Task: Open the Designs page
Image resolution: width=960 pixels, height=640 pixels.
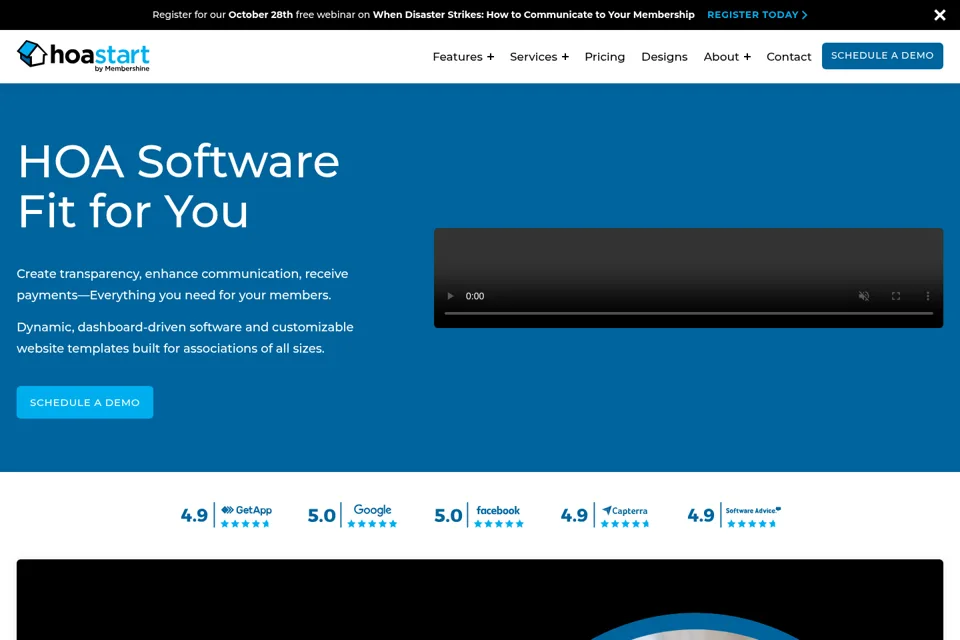Action: pos(664,56)
